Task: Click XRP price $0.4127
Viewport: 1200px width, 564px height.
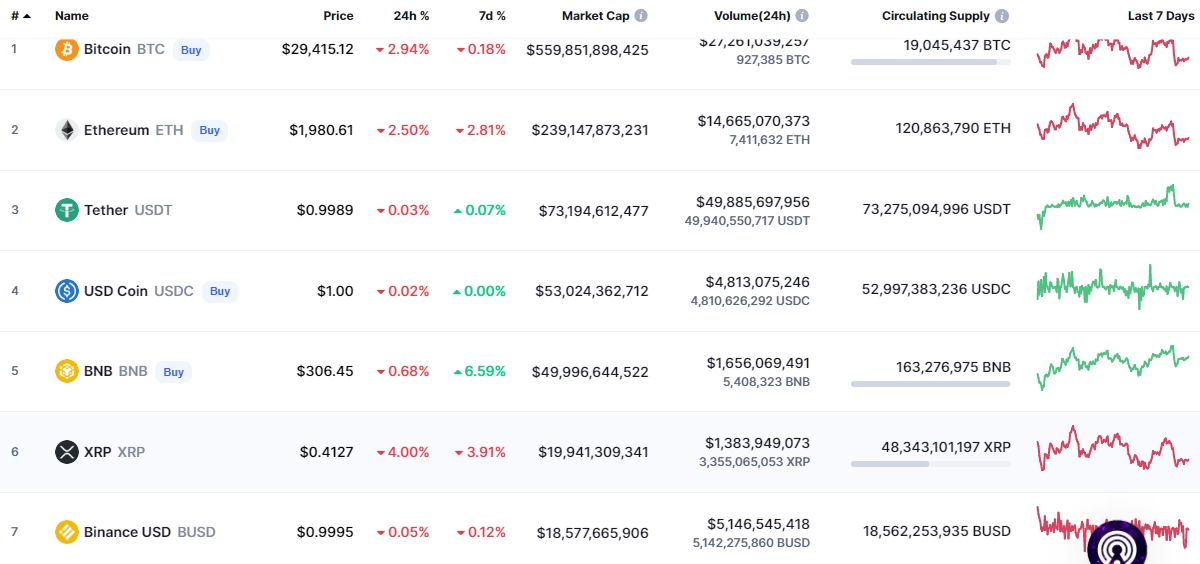Action: (x=326, y=452)
